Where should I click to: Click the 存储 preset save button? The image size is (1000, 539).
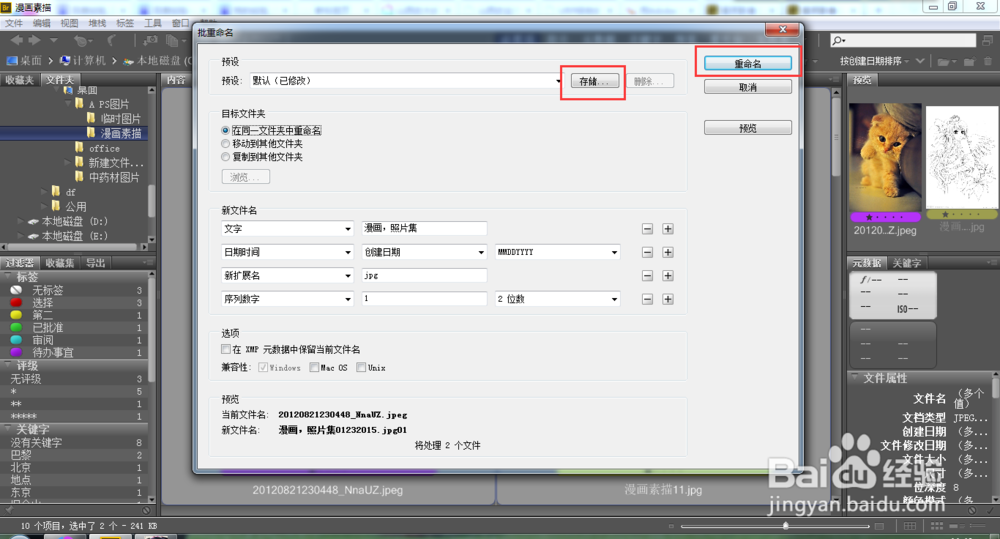[x=594, y=81]
